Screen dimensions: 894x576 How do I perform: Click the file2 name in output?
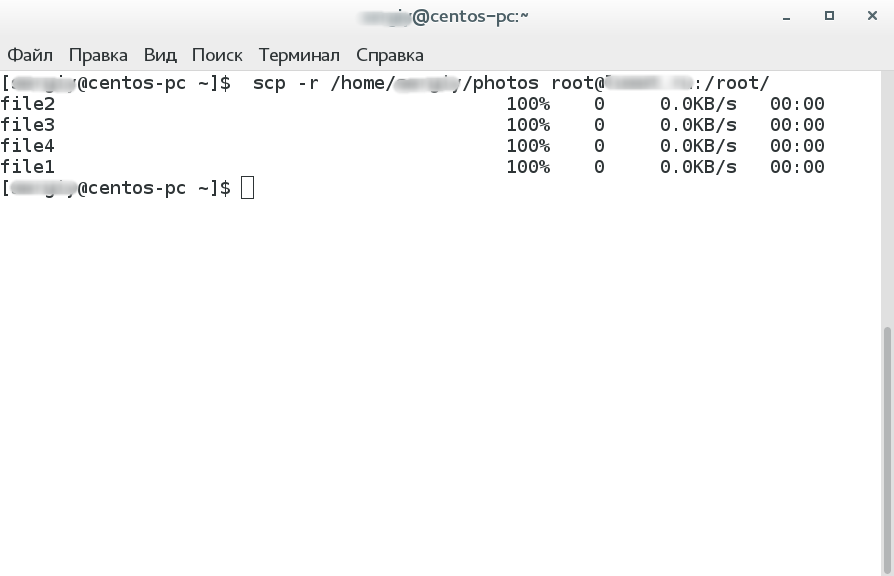click(x=28, y=104)
